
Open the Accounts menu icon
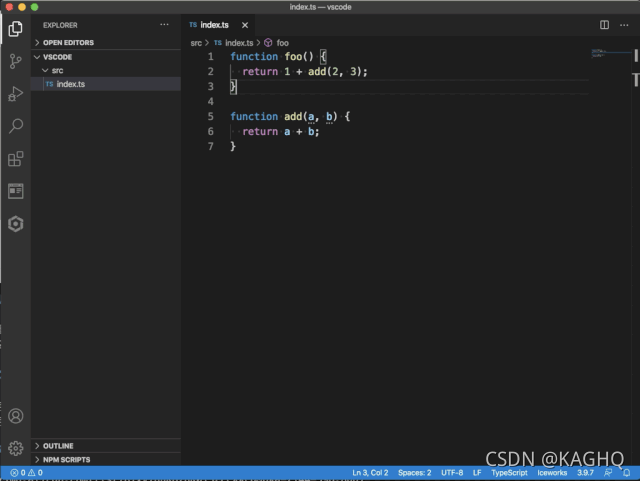[x=16, y=416]
